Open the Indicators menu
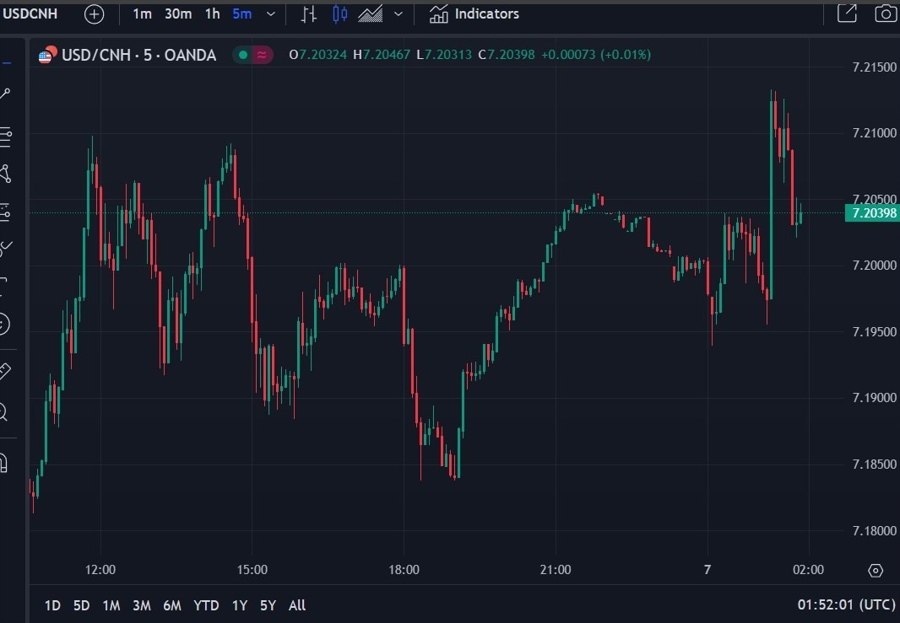 [474, 14]
